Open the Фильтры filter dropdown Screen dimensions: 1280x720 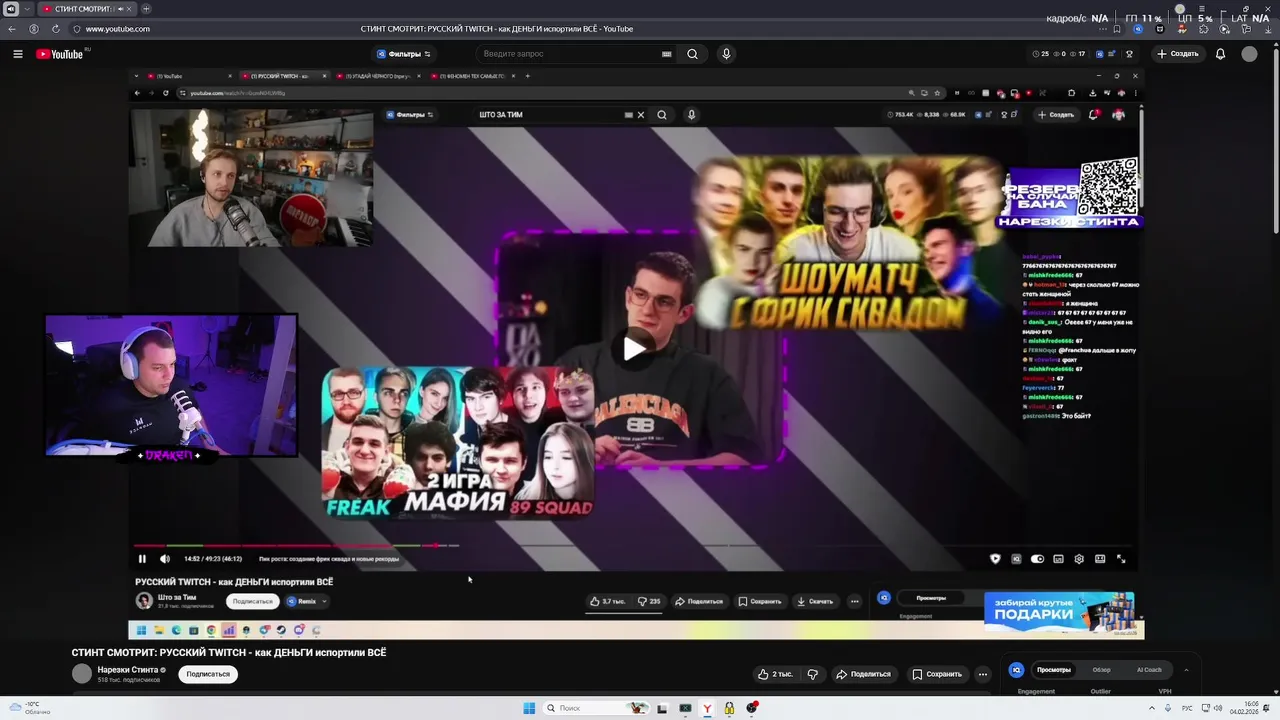404,54
